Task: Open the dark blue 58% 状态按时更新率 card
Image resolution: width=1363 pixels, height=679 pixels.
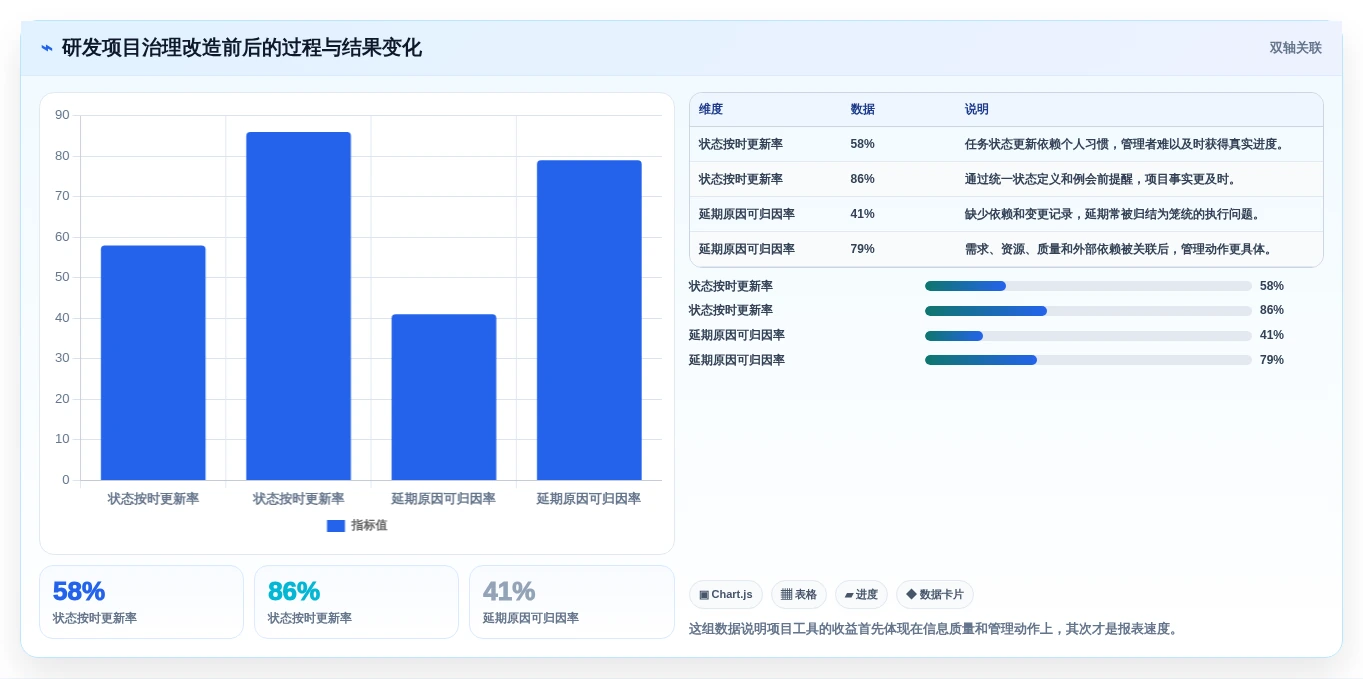Action: [141, 602]
